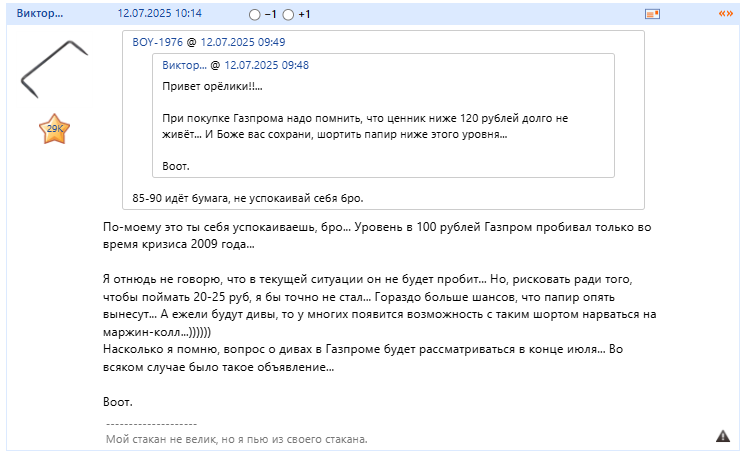Click the closing 'Воот.' in the main post
Viewport: 743px width, 453px height.
pyautogui.click(x=118, y=402)
